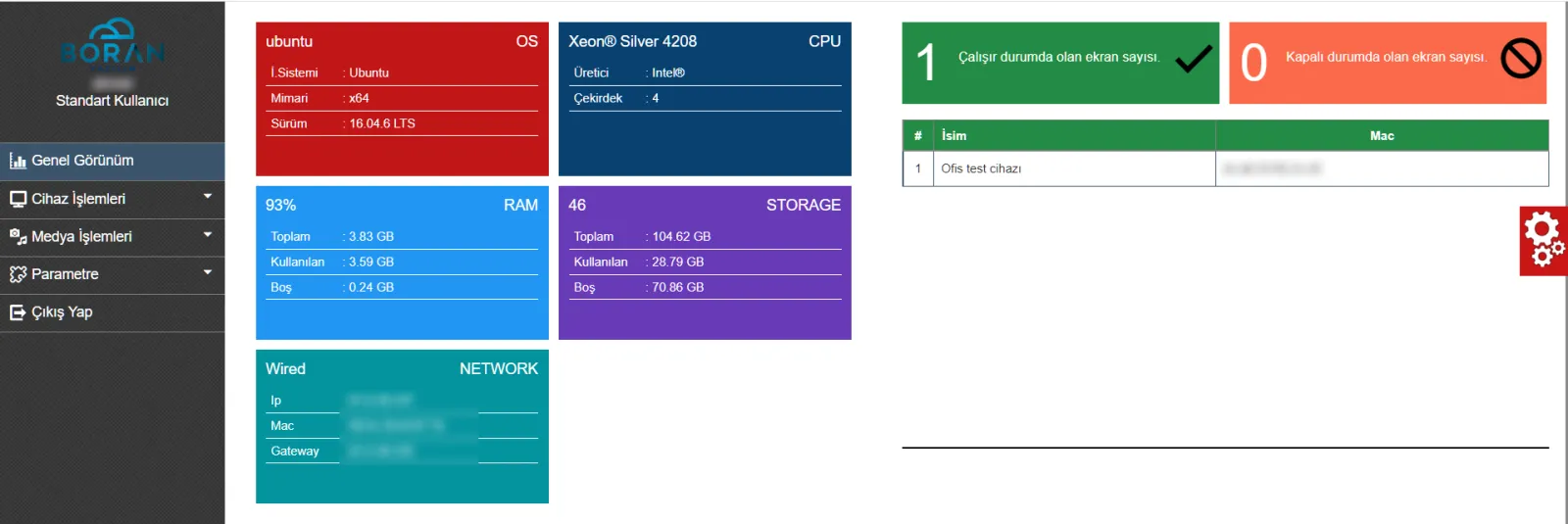This screenshot has height=524, width=1568.
Task: Click the orange closed screens count card
Action: [1388, 63]
